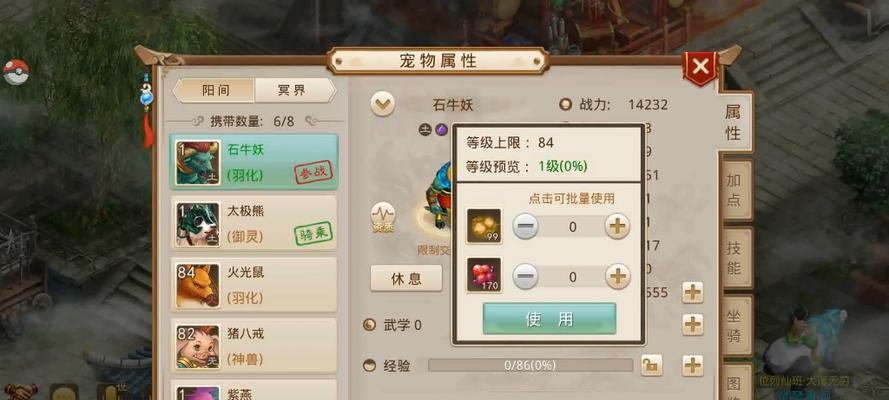Click the plus icon beside 武学 row
This screenshot has height=400, width=889.
coord(692,325)
